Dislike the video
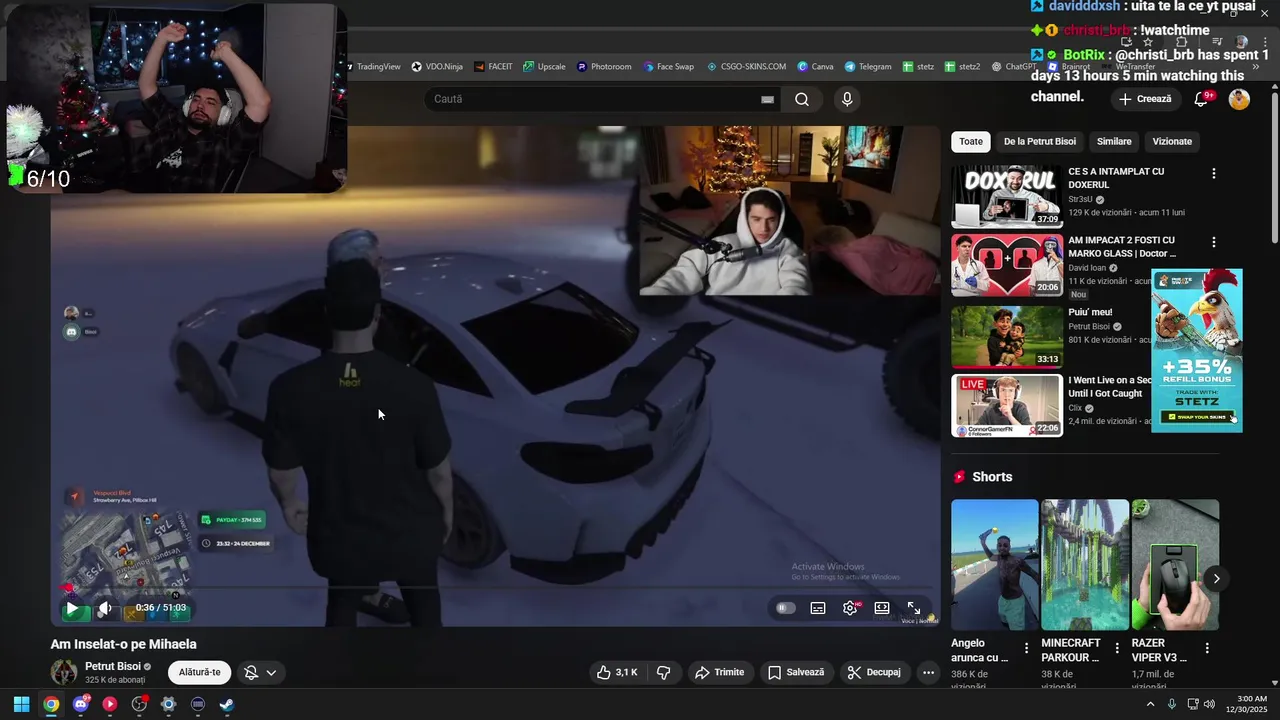Image resolution: width=1280 pixels, height=720 pixels. [x=663, y=672]
